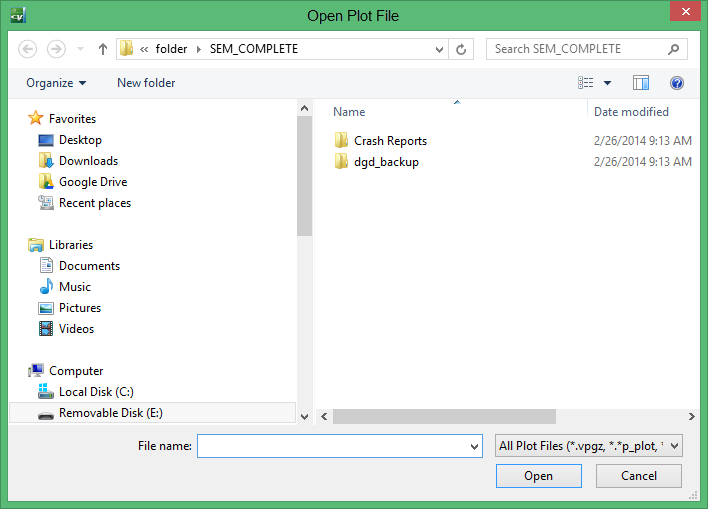Click the Libraries icon
Image resolution: width=708 pixels, height=509 pixels.
pyautogui.click(x=36, y=245)
